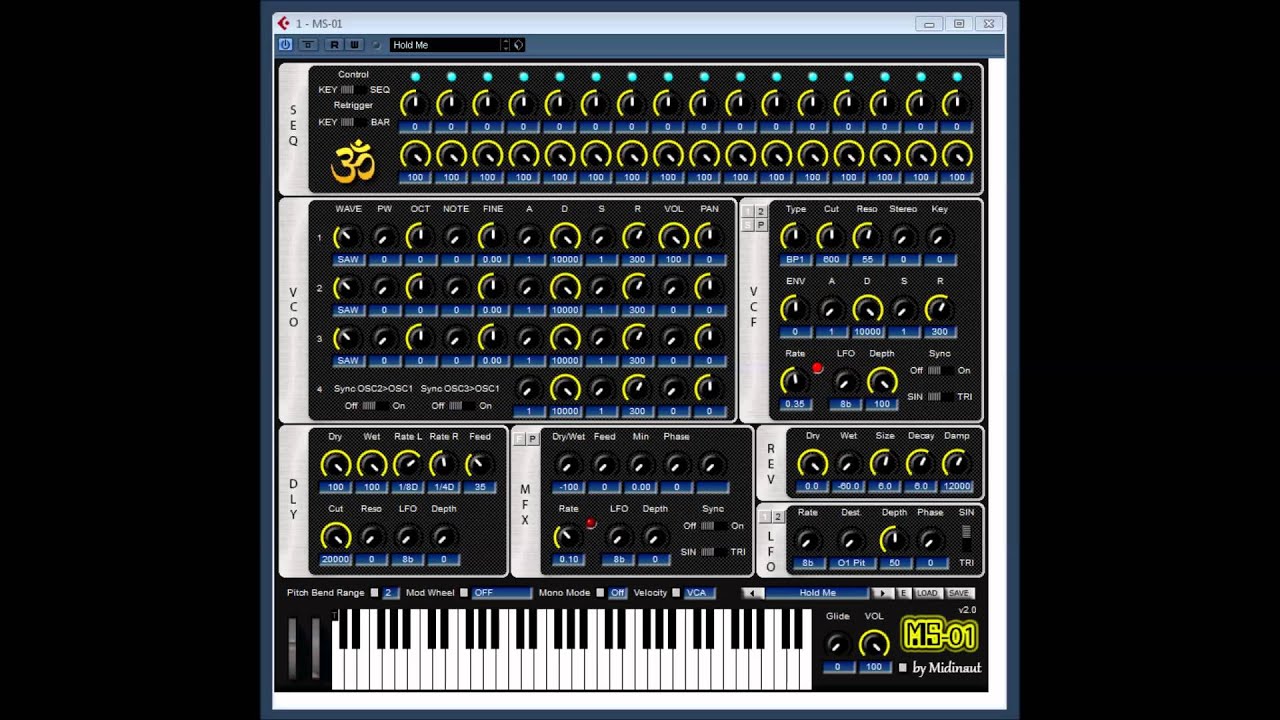Select MFX P mode button
Viewport: 1280px width, 720px height.
(532, 439)
